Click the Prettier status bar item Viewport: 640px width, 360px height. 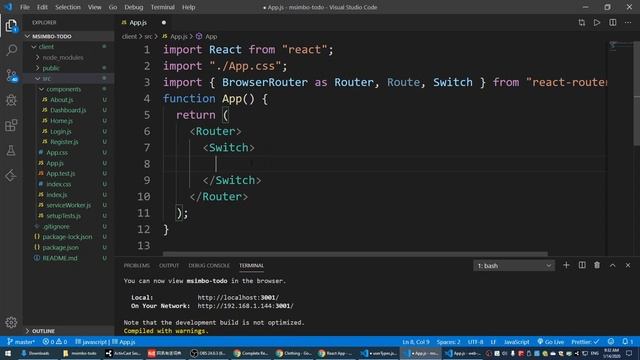tap(585, 342)
